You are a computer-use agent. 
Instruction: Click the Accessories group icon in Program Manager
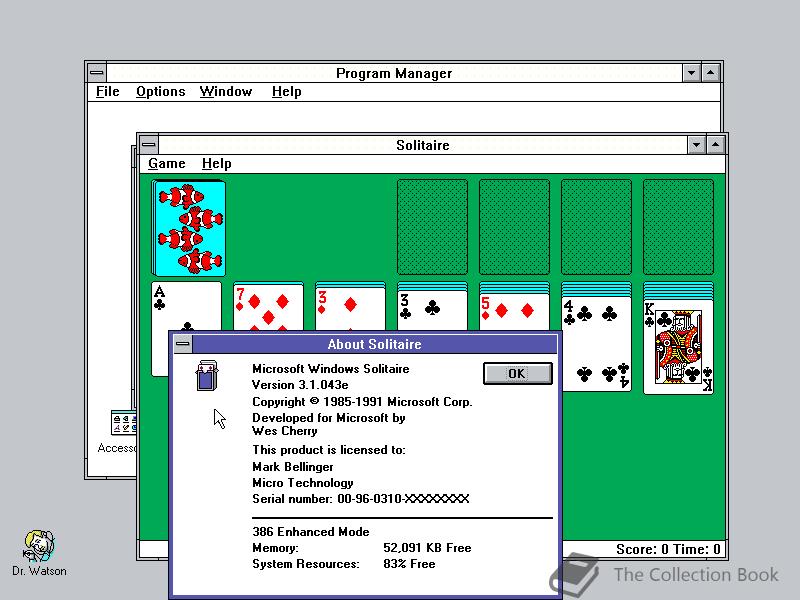[123, 423]
